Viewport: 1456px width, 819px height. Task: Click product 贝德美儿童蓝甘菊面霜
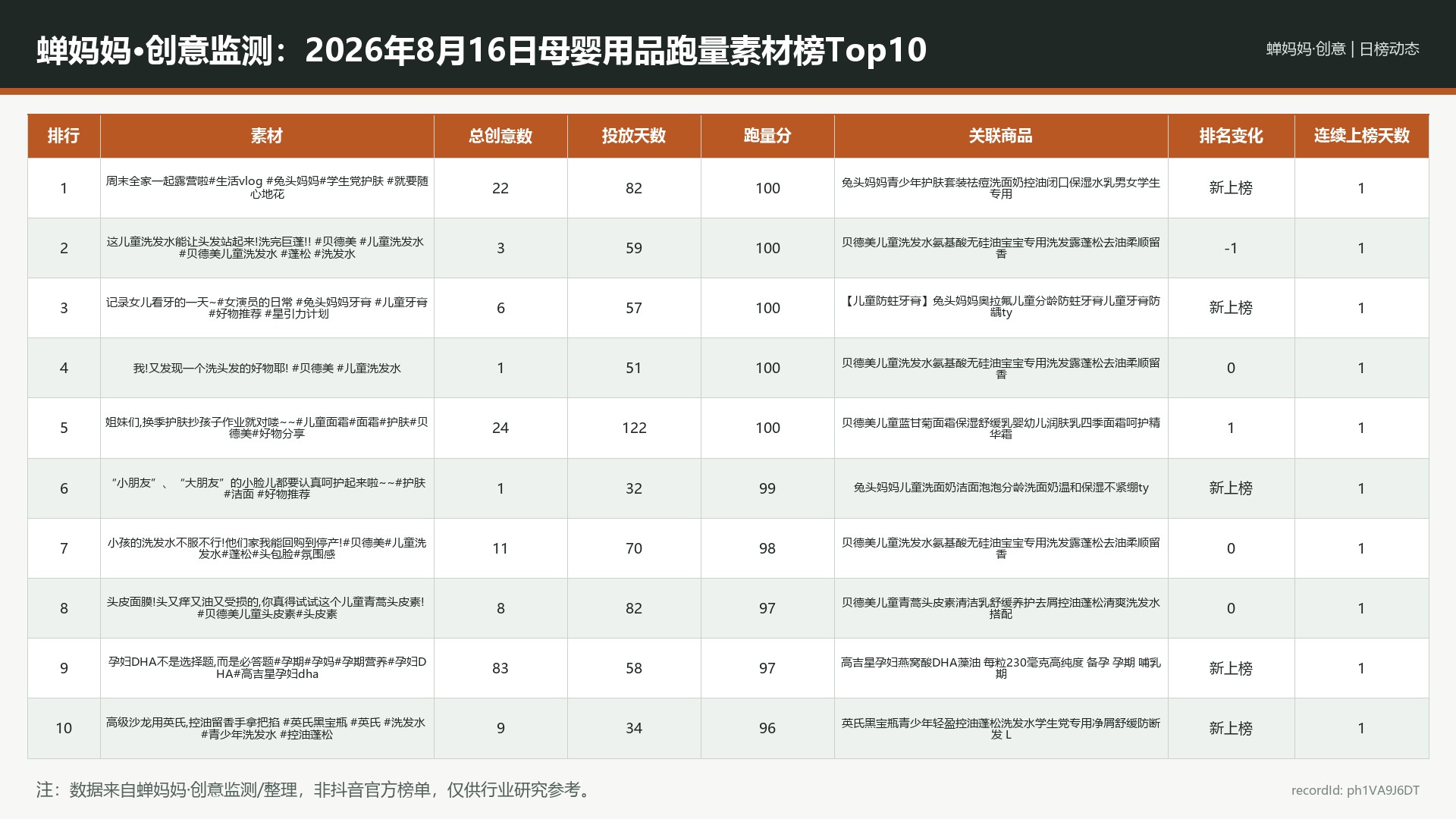1001,428
